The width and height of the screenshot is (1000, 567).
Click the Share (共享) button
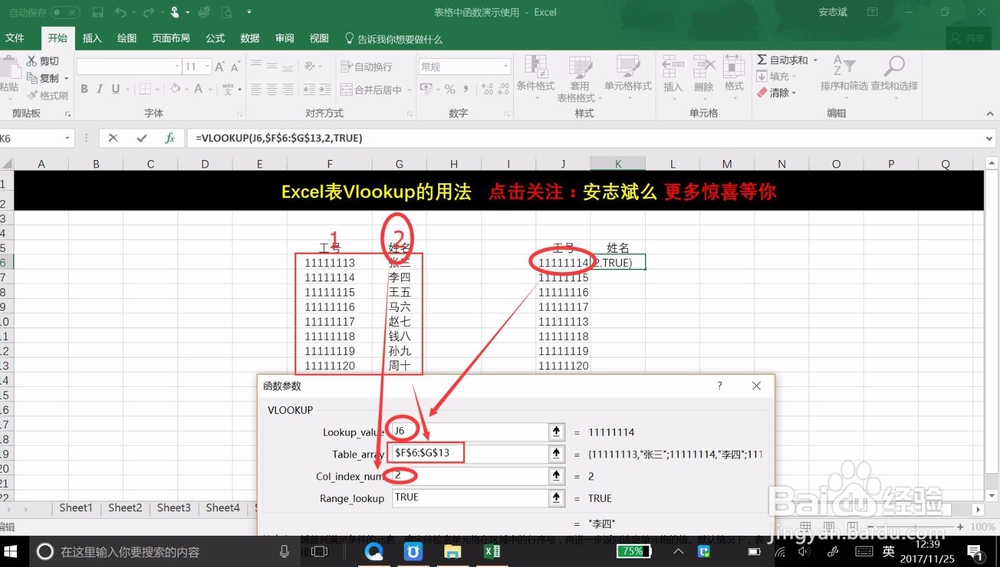point(967,38)
